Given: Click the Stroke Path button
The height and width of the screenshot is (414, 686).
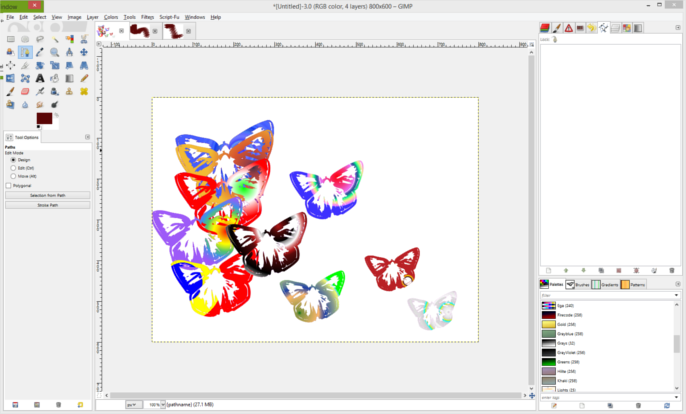Looking at the screenshot, I should click(48, 205).
